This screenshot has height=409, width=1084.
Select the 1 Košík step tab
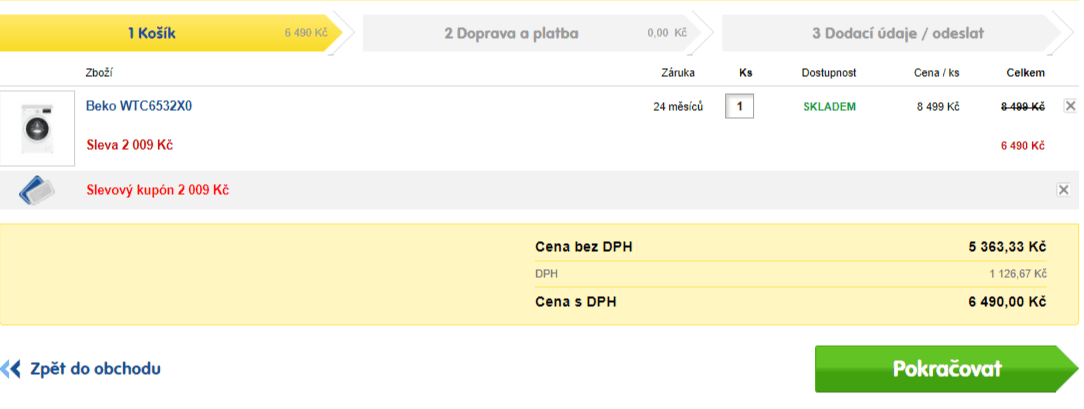(171, 33)
